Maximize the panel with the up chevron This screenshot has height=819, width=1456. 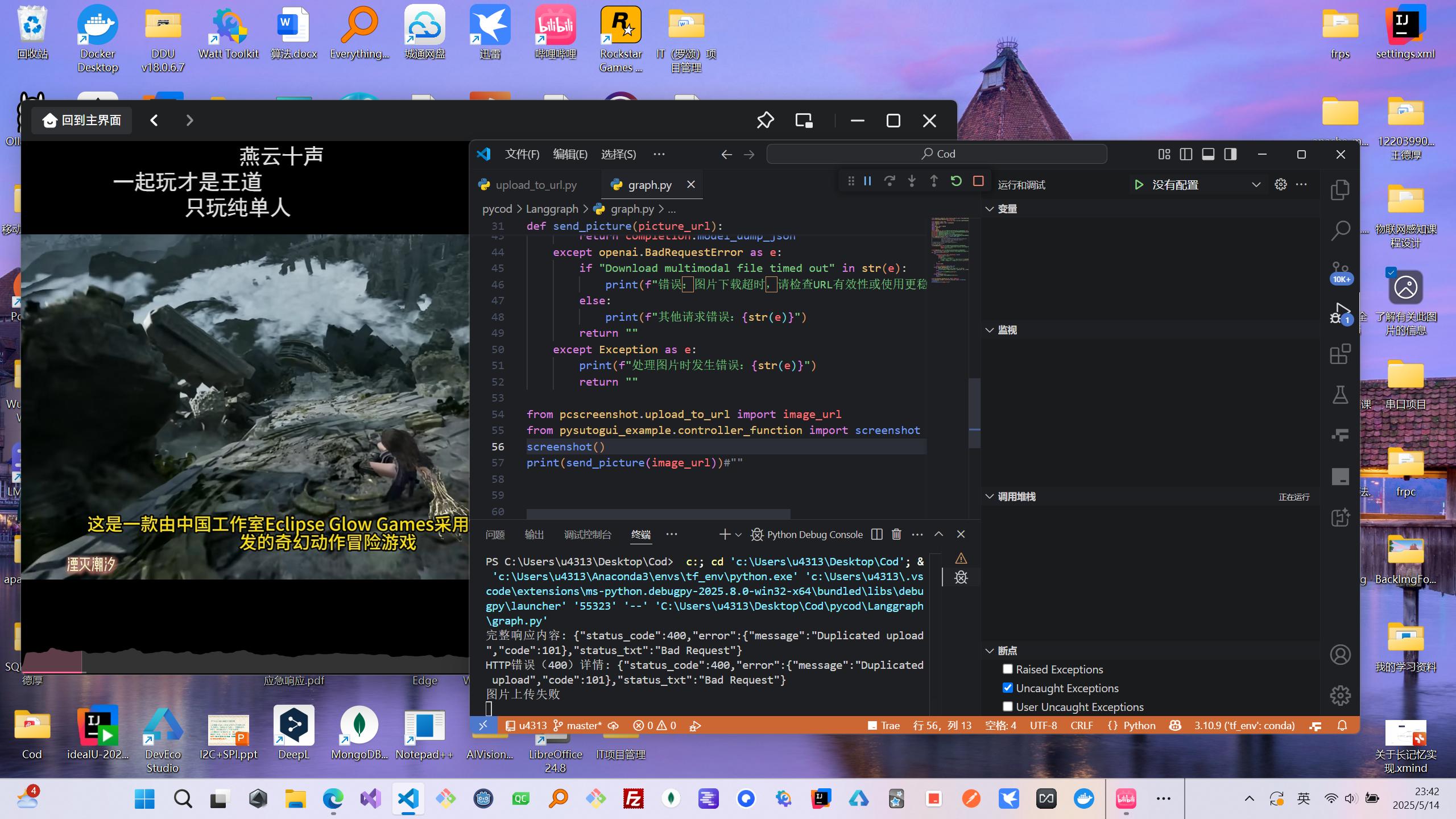(938, 534)
